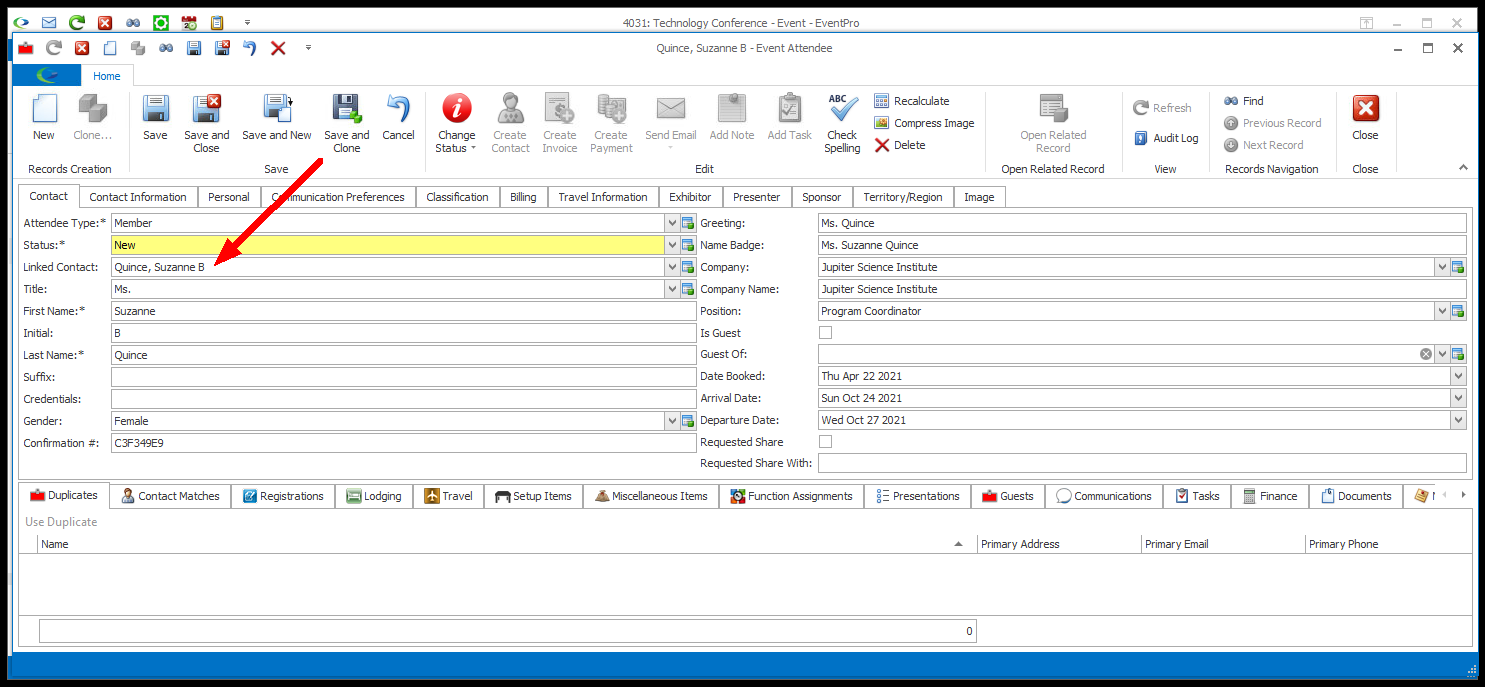Collapse the ribbon with the chevron
Viewport: 1485px width, 687px height.
(1463, 168)
